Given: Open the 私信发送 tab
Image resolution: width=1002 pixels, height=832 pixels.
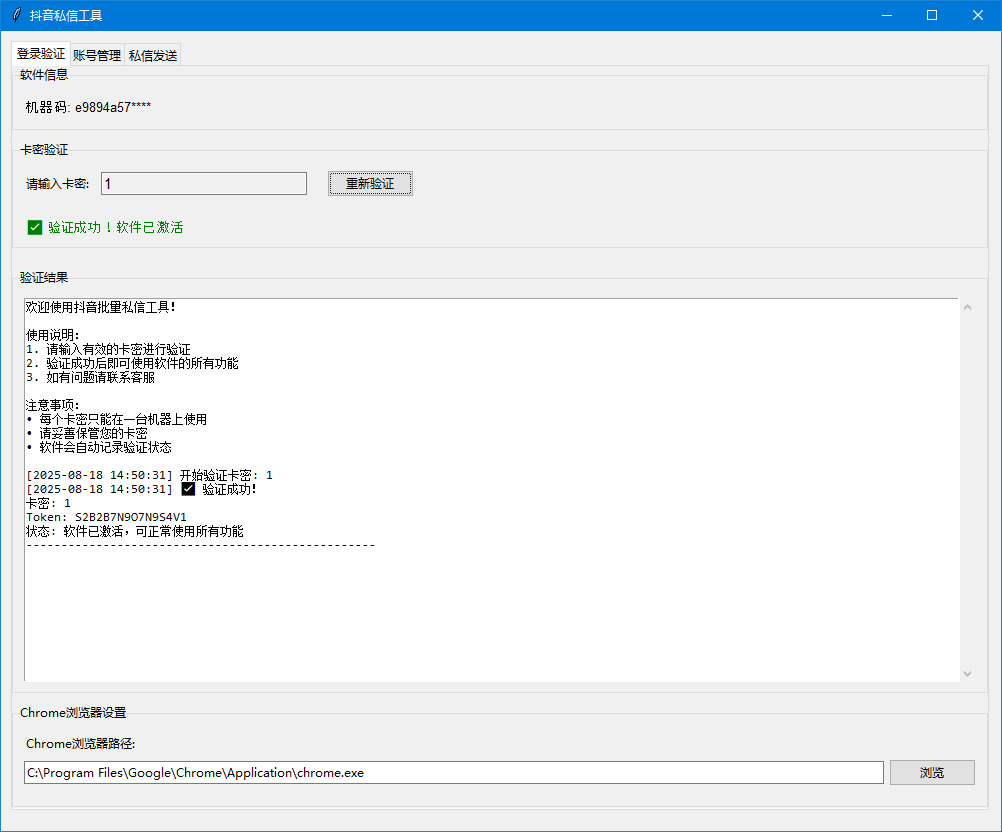Looking at the screenshot, I should (x=153, y=56).
